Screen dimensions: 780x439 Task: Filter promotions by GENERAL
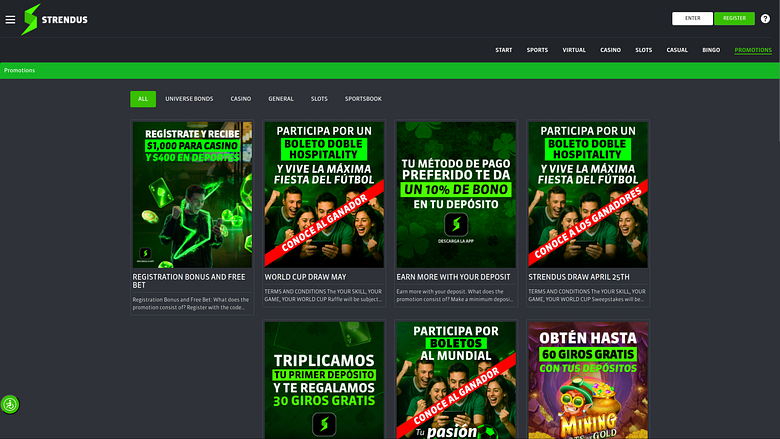(x=281, y=99)
